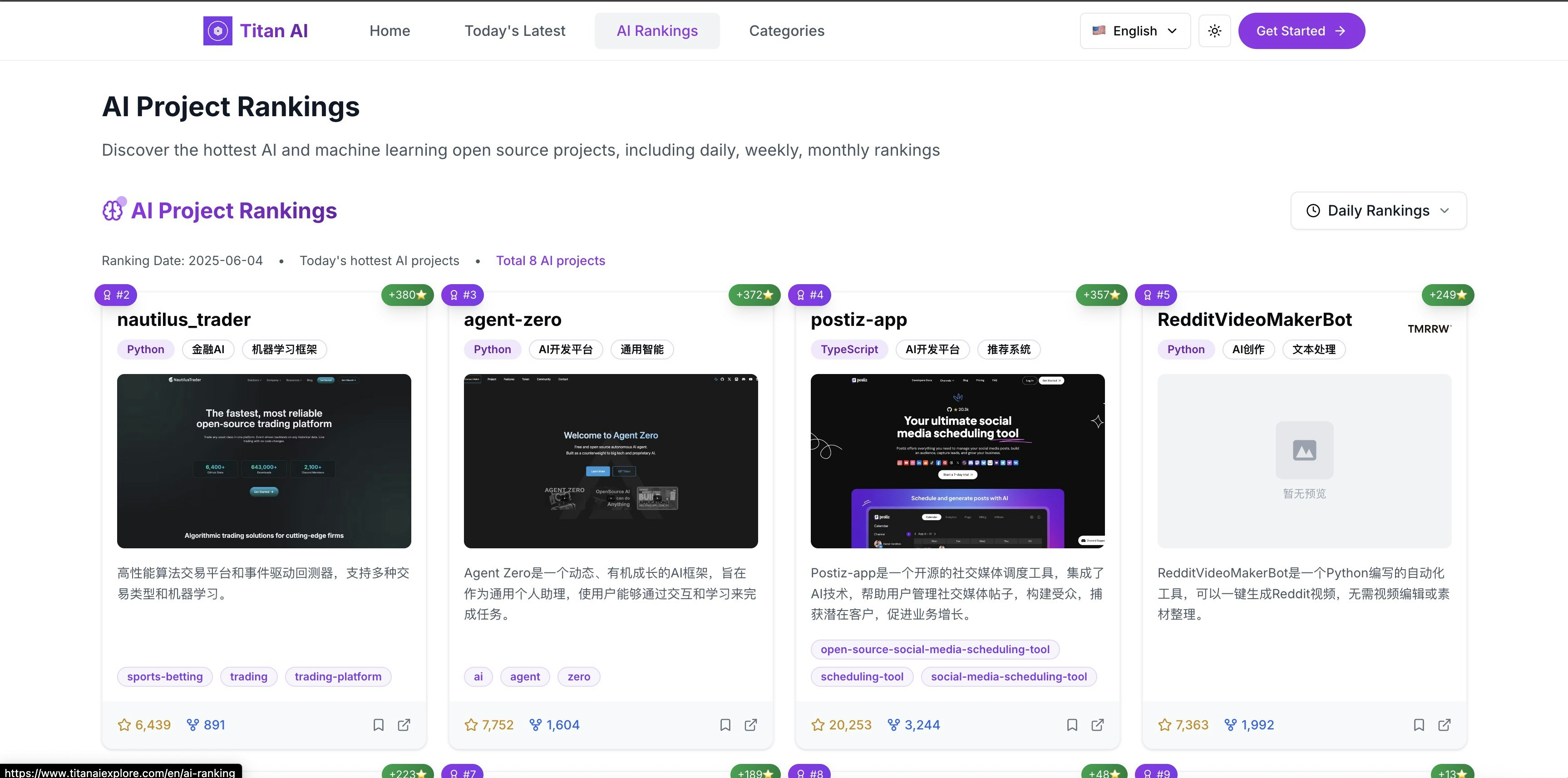Open the English language dropdown
Screen dimensions: 1568x778
[x=1134, y=30]
